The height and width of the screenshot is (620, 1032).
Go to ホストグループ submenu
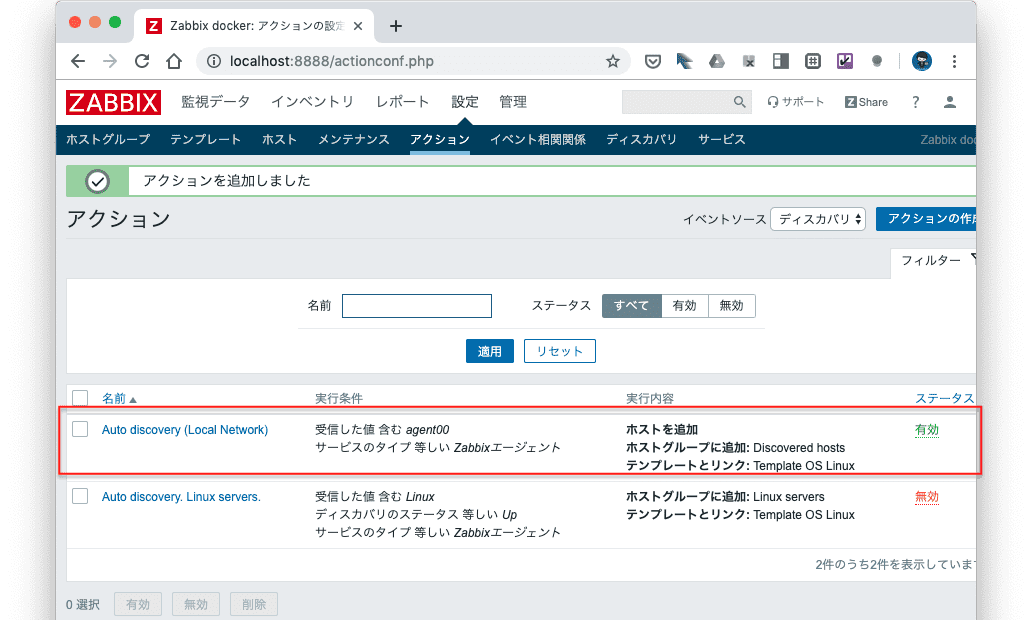108,140
